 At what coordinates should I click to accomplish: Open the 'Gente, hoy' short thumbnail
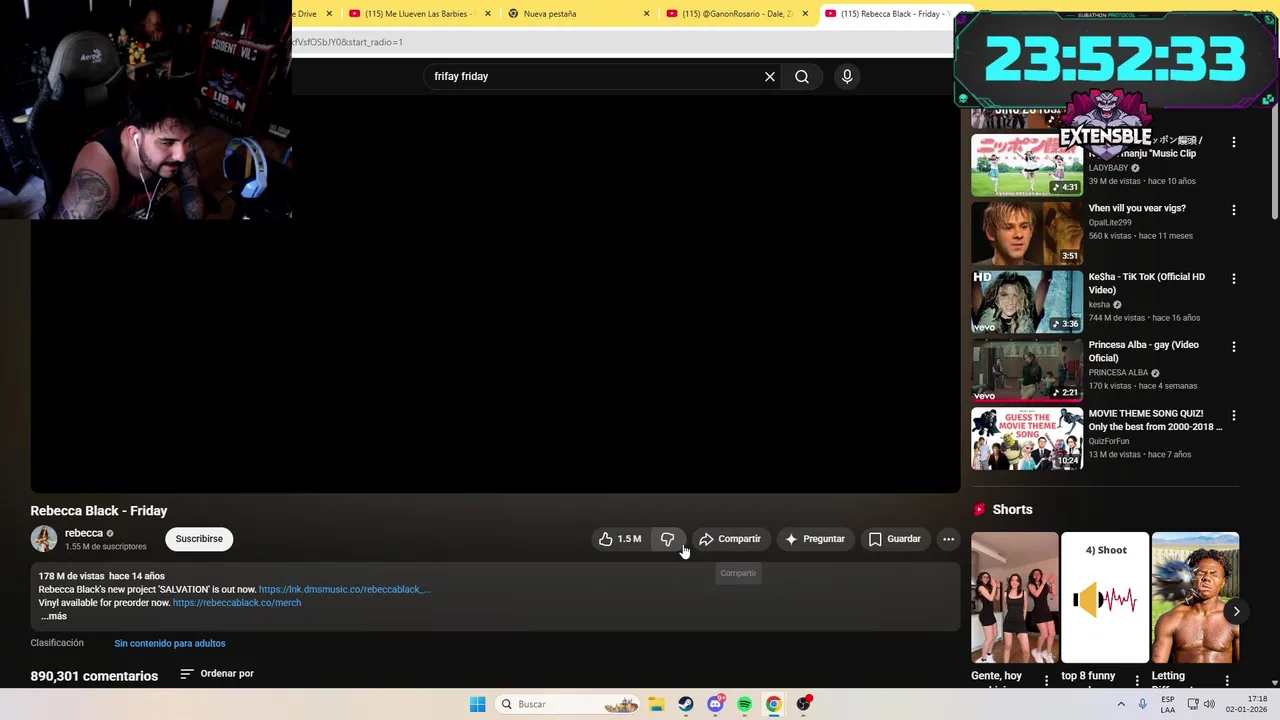[x=1014, y=597]
